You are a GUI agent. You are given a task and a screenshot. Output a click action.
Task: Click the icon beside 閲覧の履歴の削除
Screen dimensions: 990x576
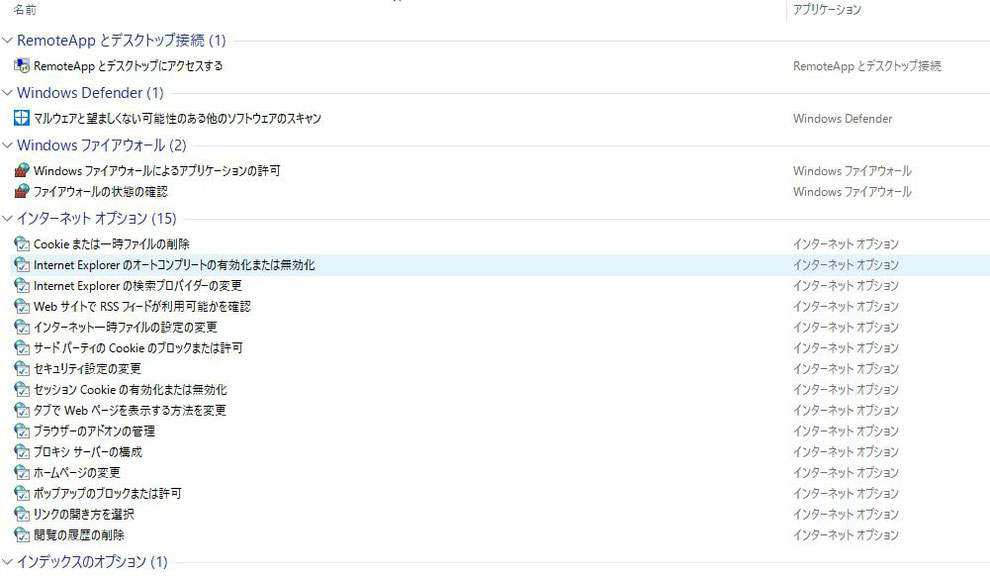[21, 535]
